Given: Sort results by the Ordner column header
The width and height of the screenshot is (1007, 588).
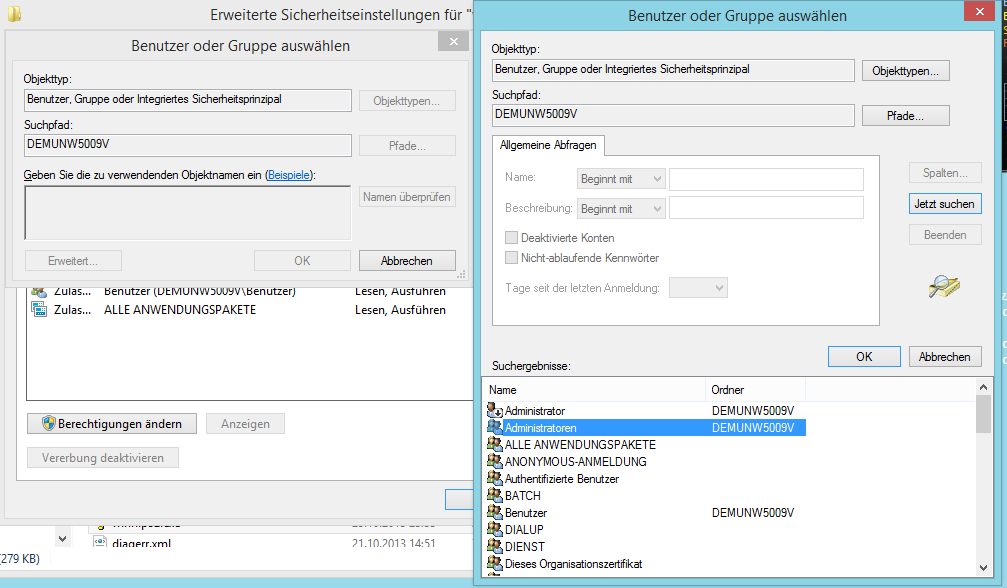Looking at the screenshot, I should (754, 390).
